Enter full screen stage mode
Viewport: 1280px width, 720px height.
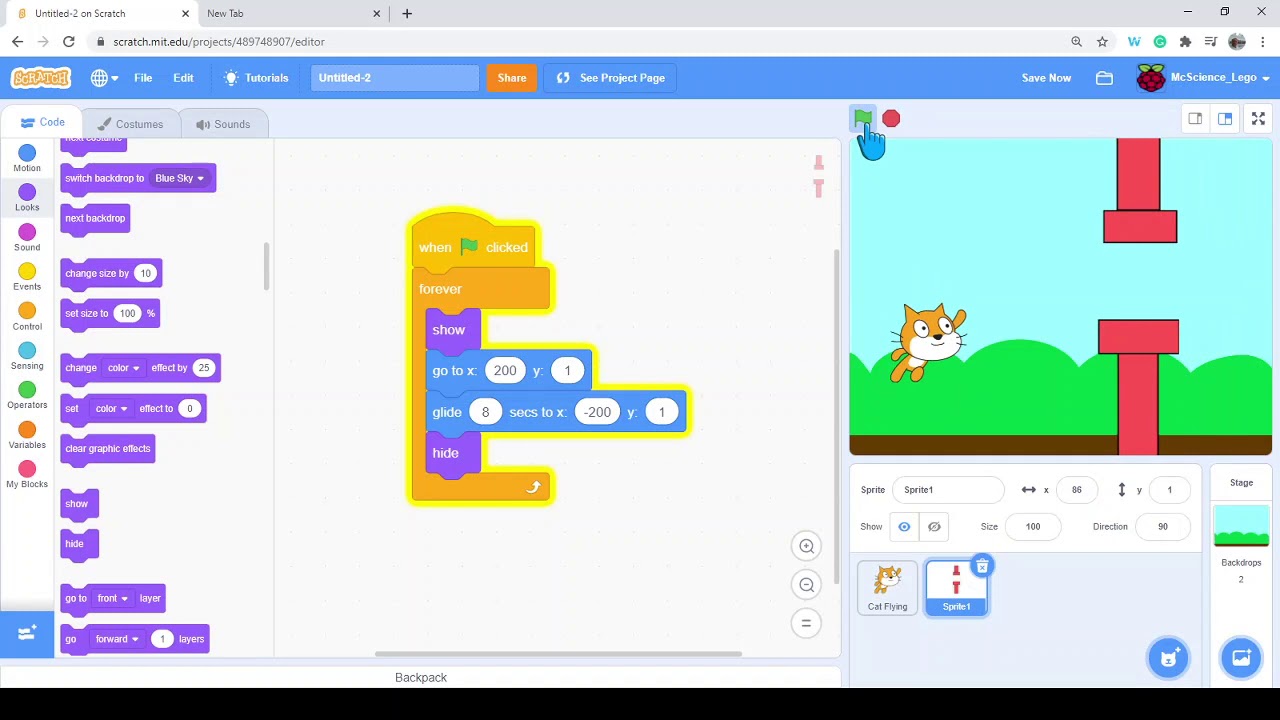1258,119
